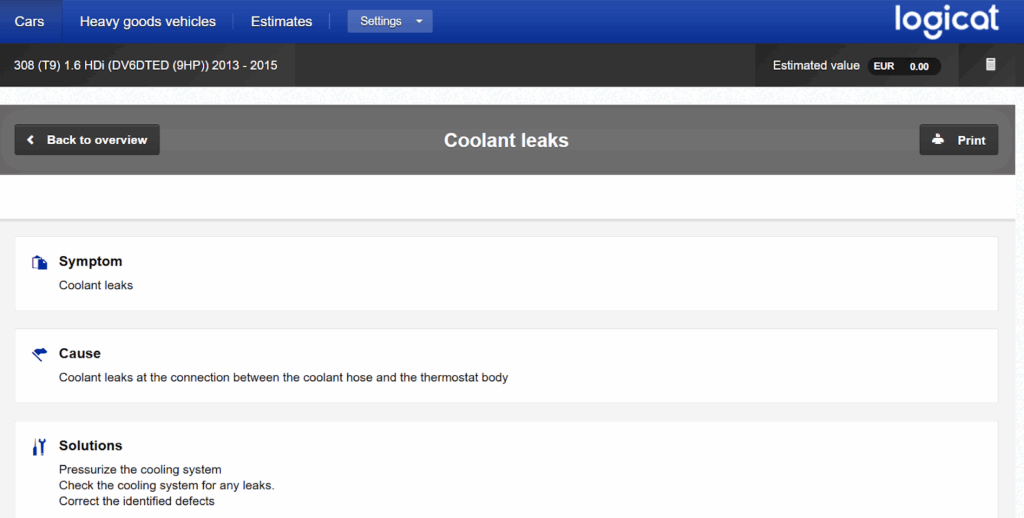
Task: Click the calculator icon beside estimated value
Action: coord(990,65)
